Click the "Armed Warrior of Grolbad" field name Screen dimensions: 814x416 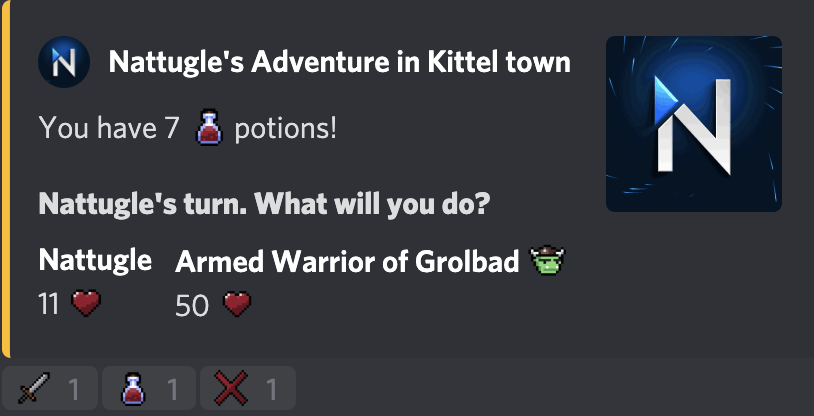tap(347, 262)
